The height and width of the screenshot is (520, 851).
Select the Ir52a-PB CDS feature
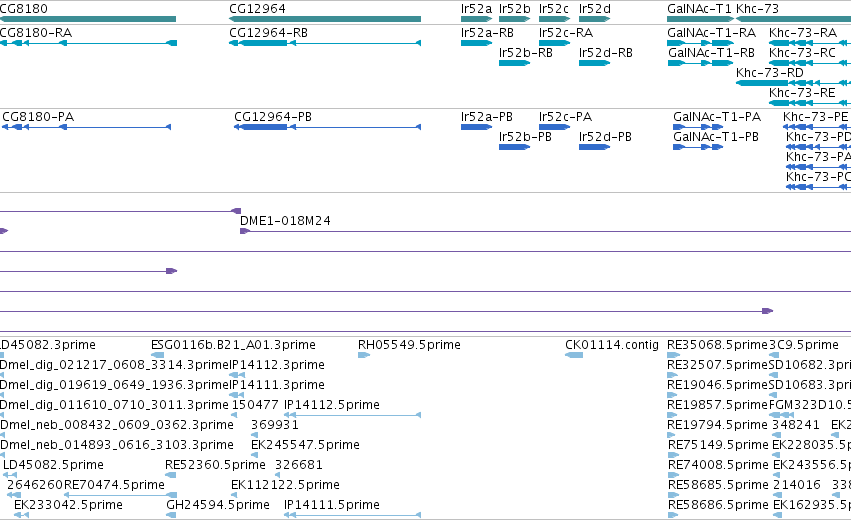[x=476, y=127]
